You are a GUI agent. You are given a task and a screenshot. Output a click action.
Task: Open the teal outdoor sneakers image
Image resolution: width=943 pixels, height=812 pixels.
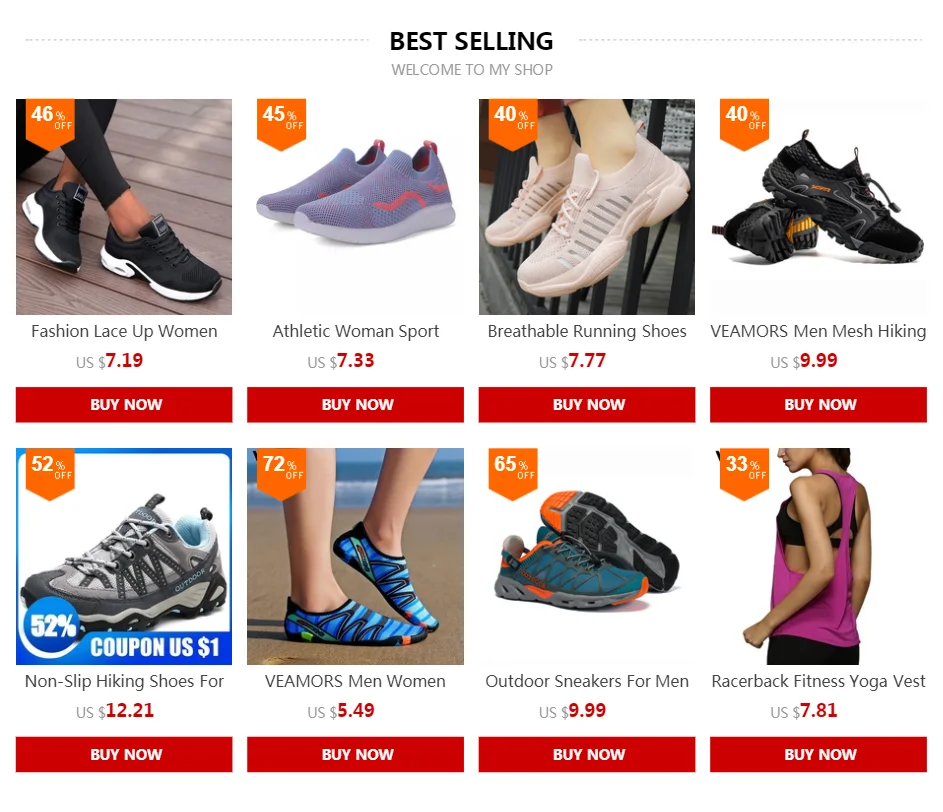[x=587, y=556]
